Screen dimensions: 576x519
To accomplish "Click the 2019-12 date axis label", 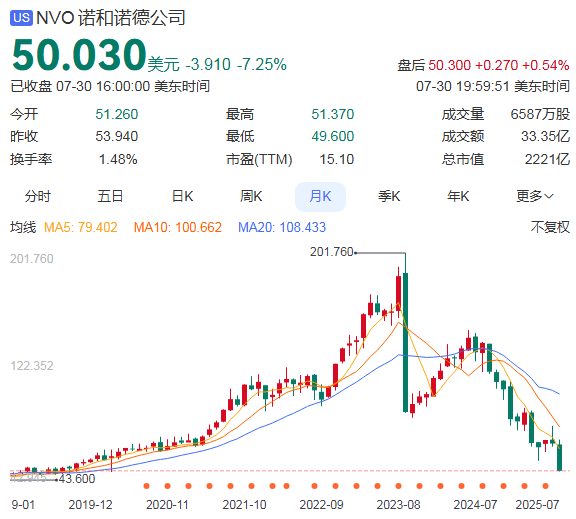I will [x=90, y=505].
